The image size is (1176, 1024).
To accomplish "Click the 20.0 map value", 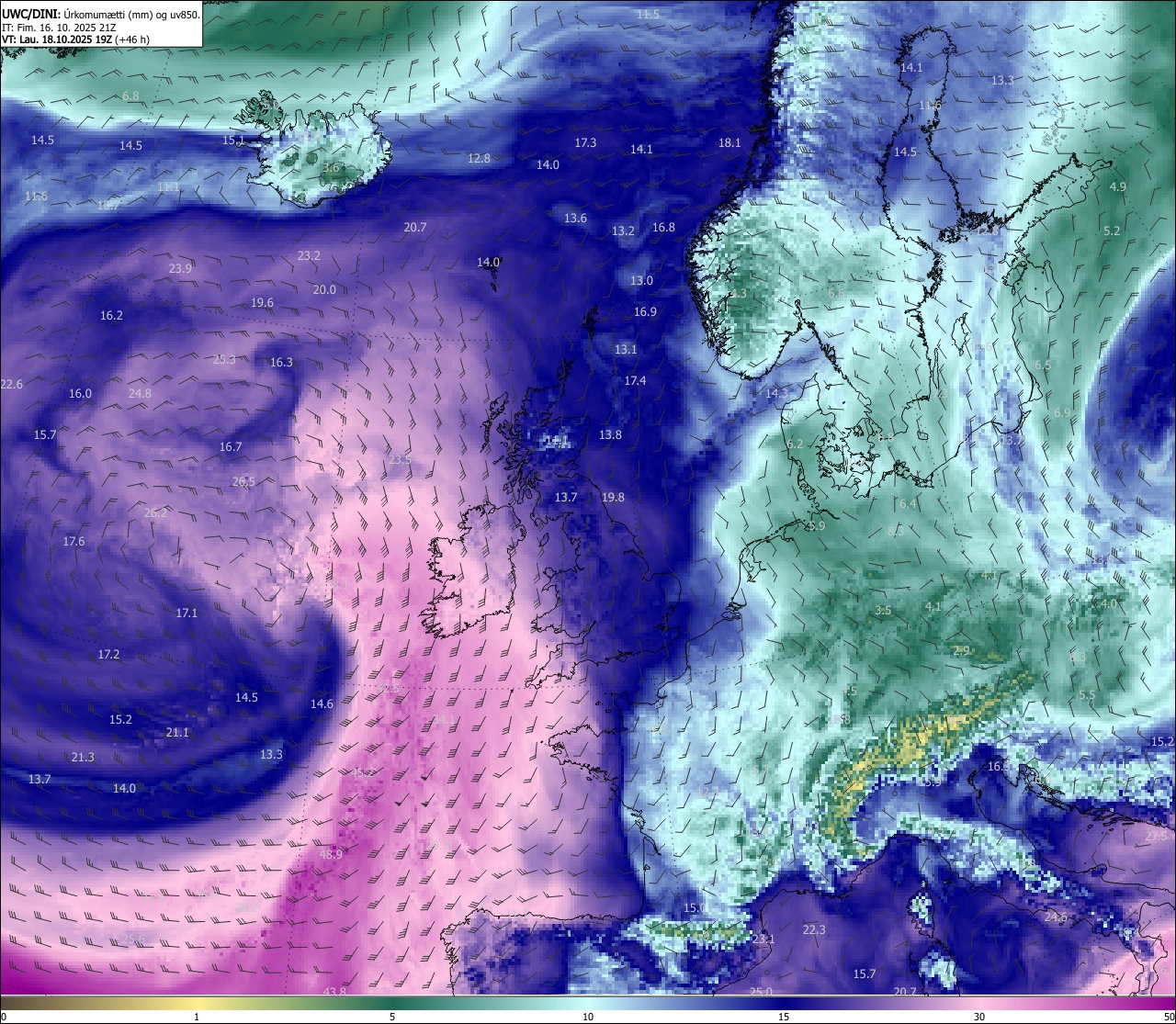I will pyautogui.click(x=324, y=289).
